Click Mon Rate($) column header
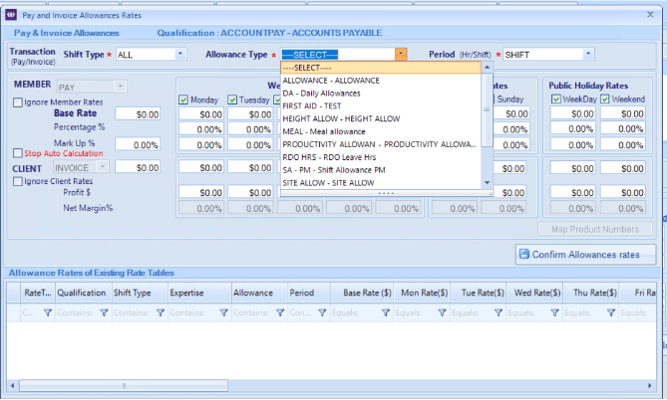Viewport: 667px width, 400px height. coord(422,293)
